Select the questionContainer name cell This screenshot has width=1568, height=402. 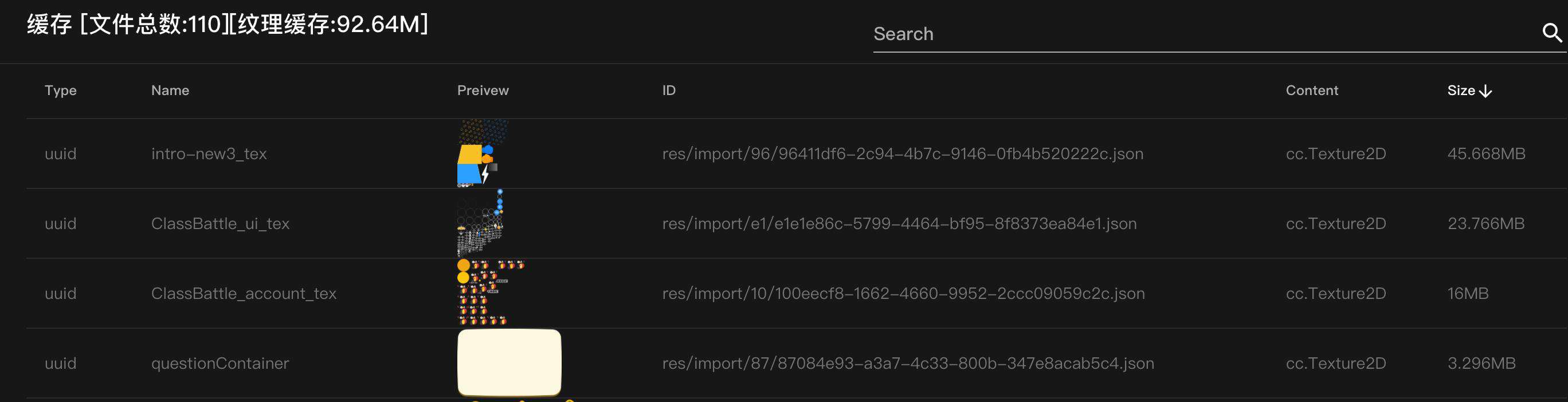click(219, 364)
